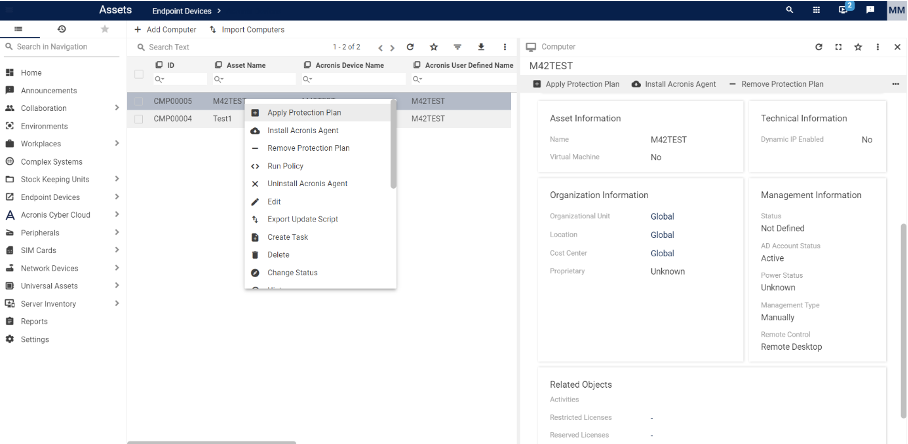Viewport: 908px width, 444px height.
Task: Refresh the Computer detail panel
Action: (819, 47)
